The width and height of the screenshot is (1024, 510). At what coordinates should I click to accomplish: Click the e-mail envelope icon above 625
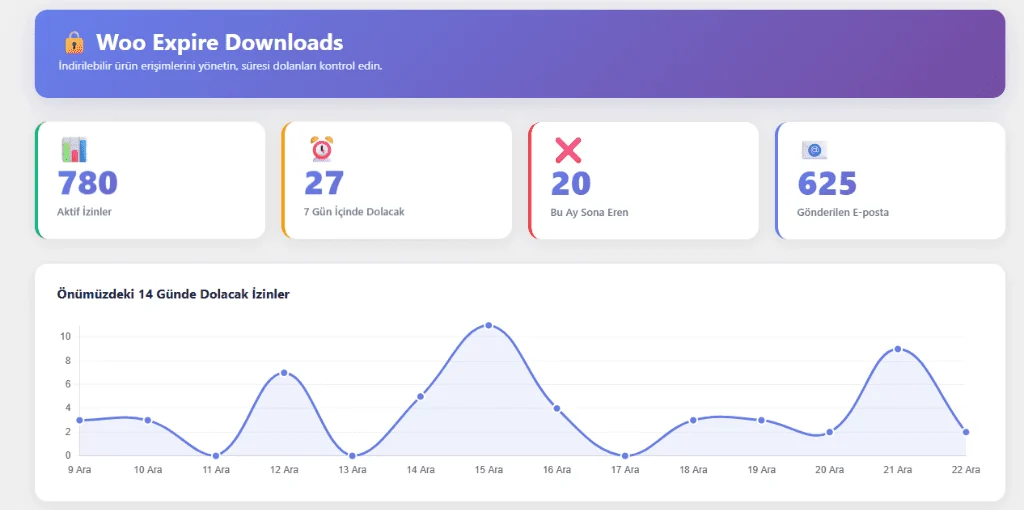click(814, 150)
